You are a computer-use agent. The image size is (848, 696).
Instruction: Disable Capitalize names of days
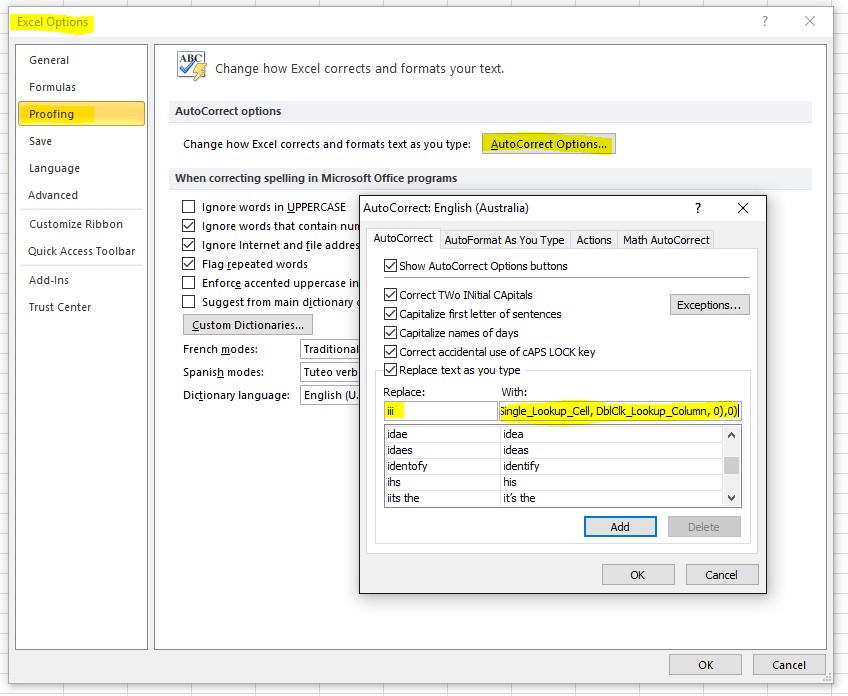[391, 333]
